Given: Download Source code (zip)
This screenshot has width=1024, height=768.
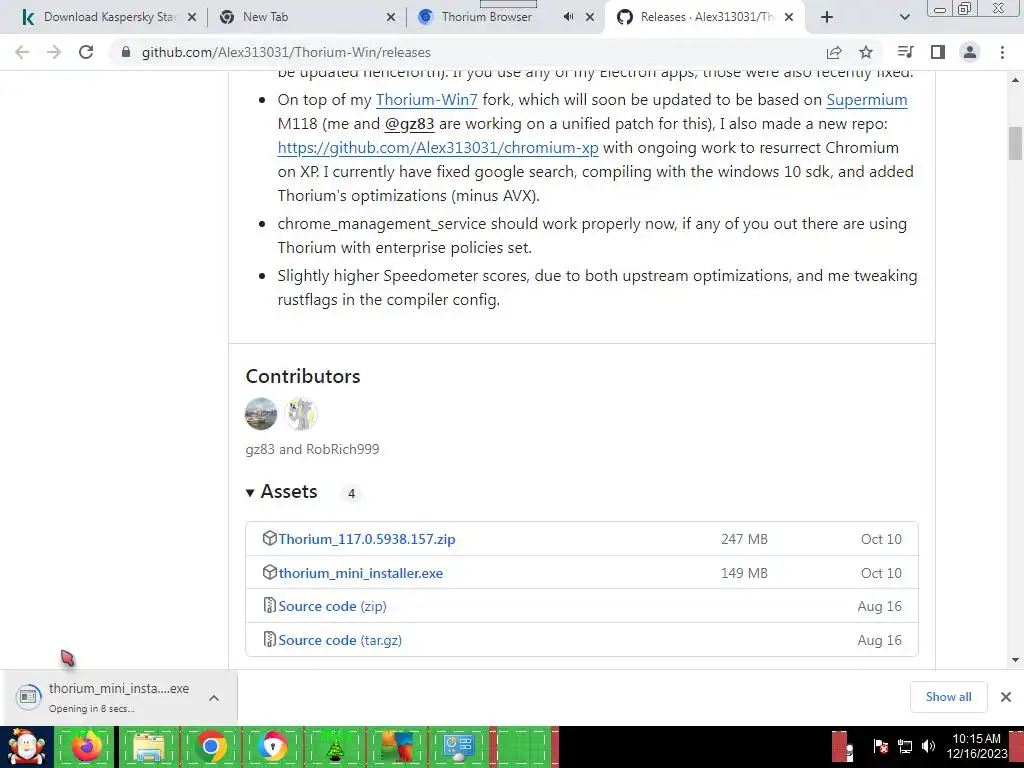Looking at the screenshot, I should 332,607.
